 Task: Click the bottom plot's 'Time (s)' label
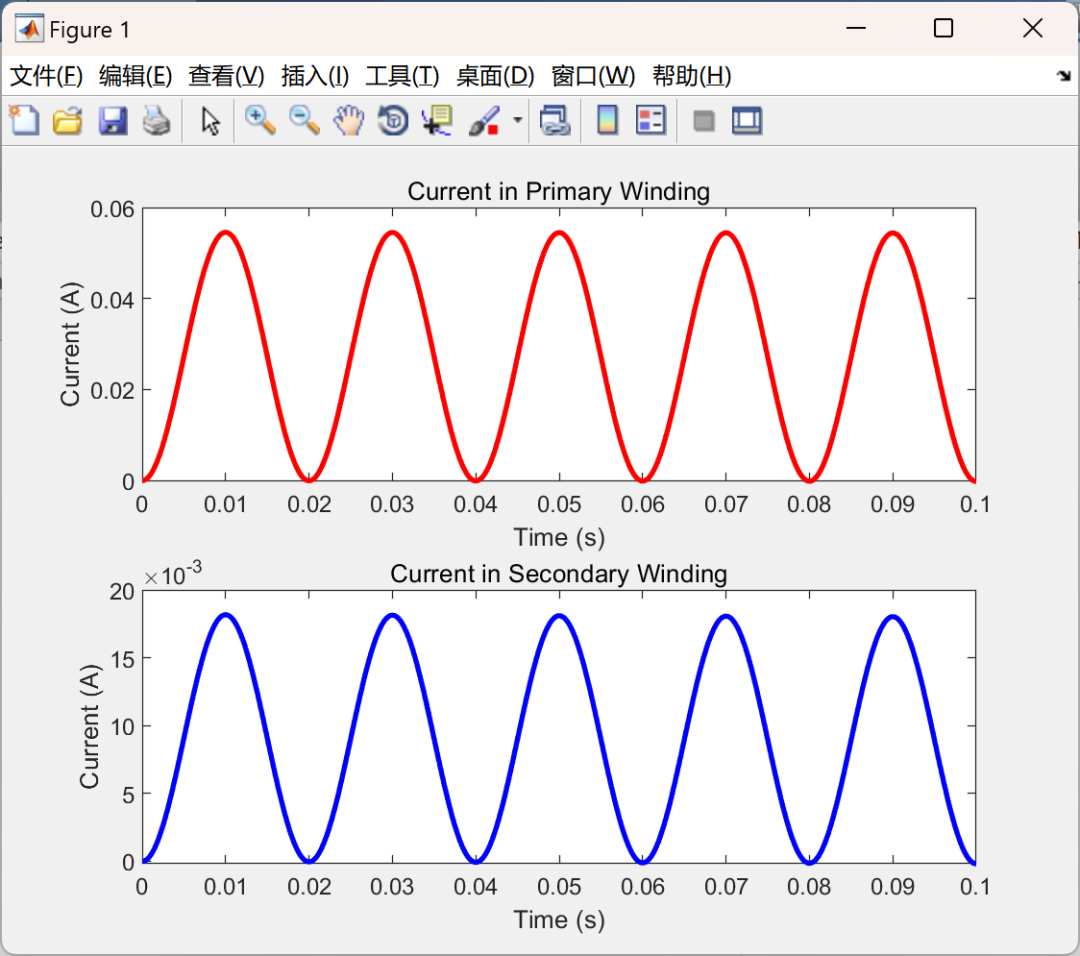(x=559, y=920)
